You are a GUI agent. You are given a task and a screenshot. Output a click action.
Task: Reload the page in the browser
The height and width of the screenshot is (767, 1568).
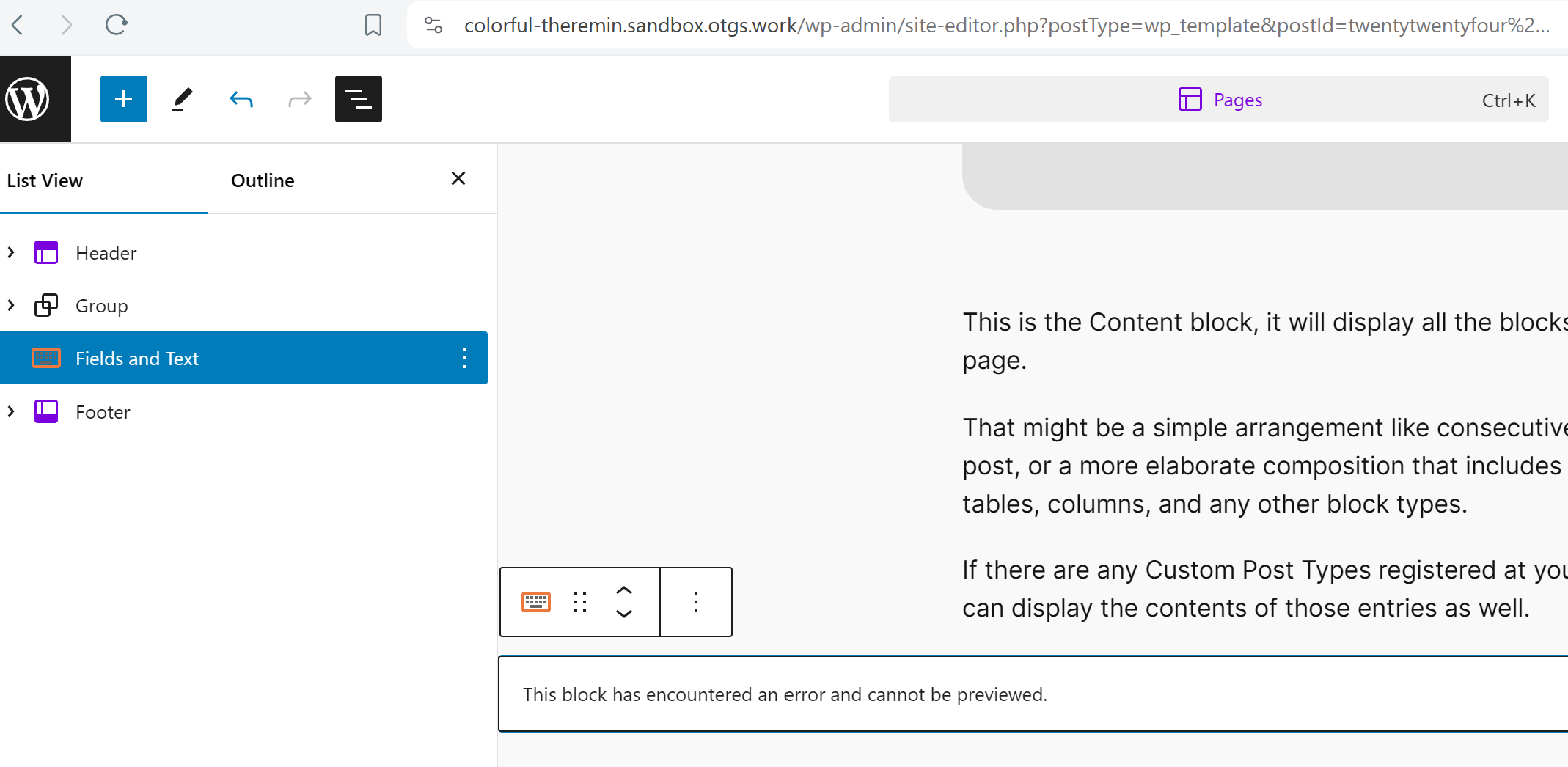click(x=116, y=25)
